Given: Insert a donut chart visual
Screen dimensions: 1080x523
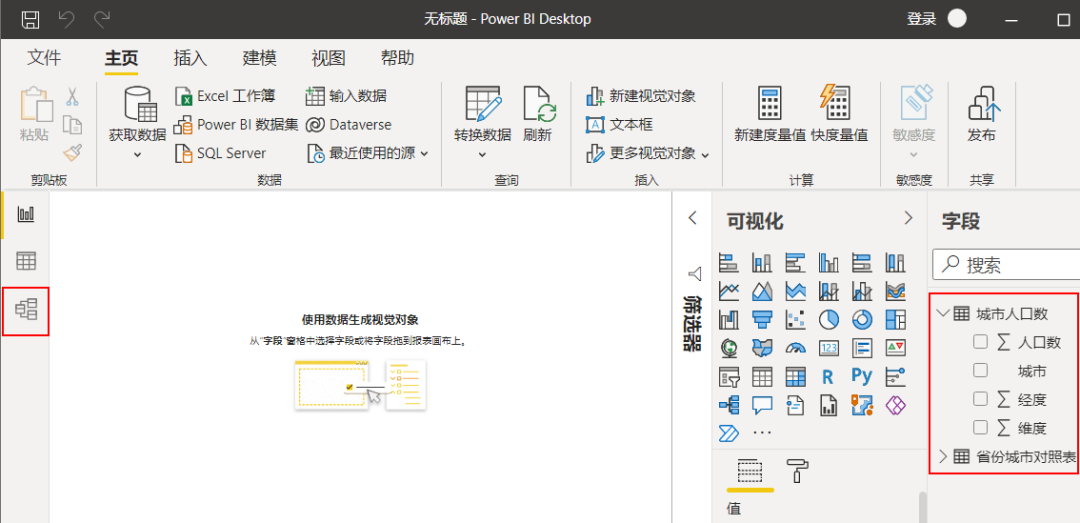Looking at the screenshot, I should (x=862, y=319).
